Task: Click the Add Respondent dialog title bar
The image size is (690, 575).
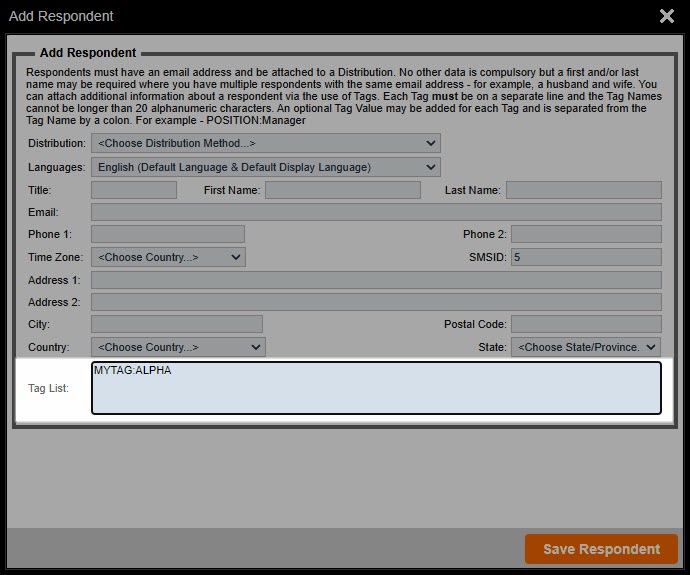Action: (x=300, y=16)
